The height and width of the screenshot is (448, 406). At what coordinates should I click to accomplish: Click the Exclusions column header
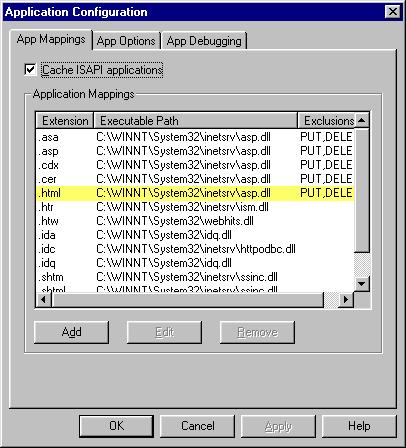coord(326,120)
